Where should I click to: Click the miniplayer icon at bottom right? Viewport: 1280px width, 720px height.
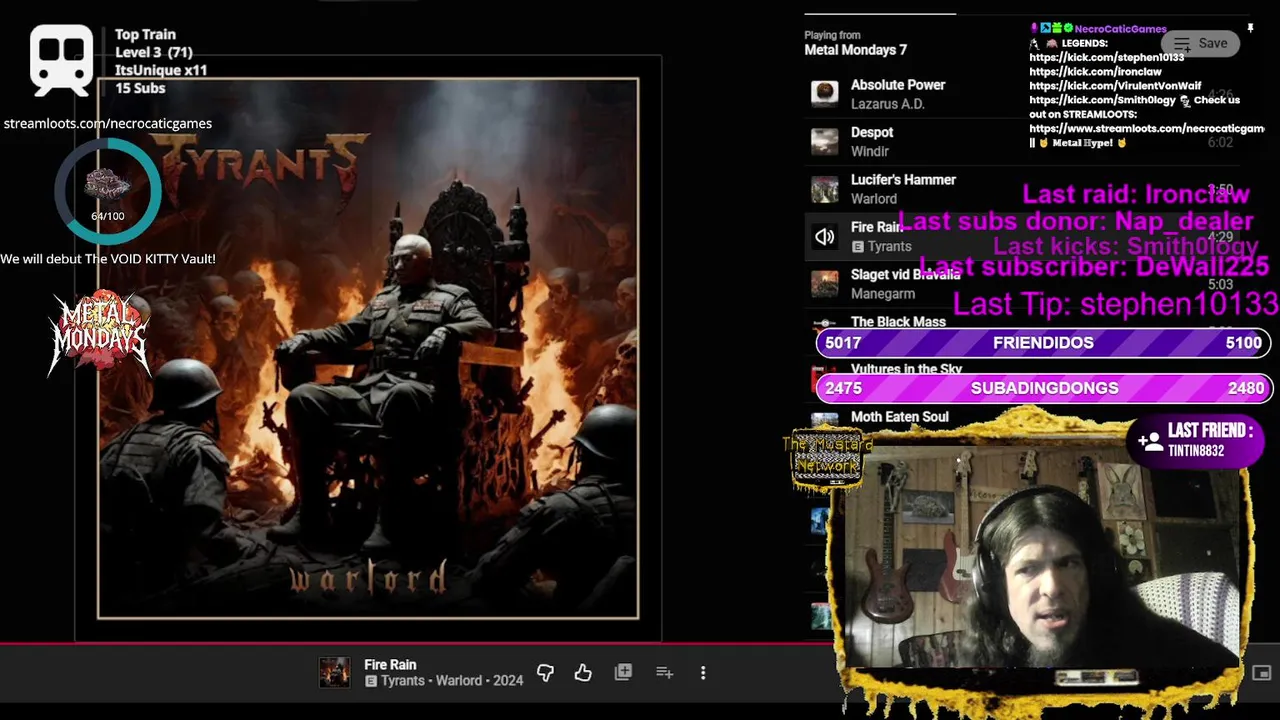point(1261,673)
